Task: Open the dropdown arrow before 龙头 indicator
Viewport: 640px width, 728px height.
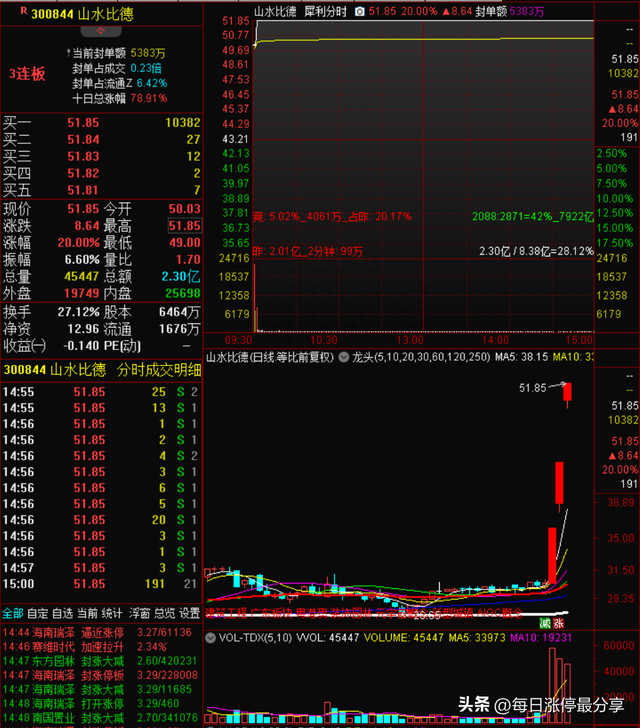Action: click(345, 356)
